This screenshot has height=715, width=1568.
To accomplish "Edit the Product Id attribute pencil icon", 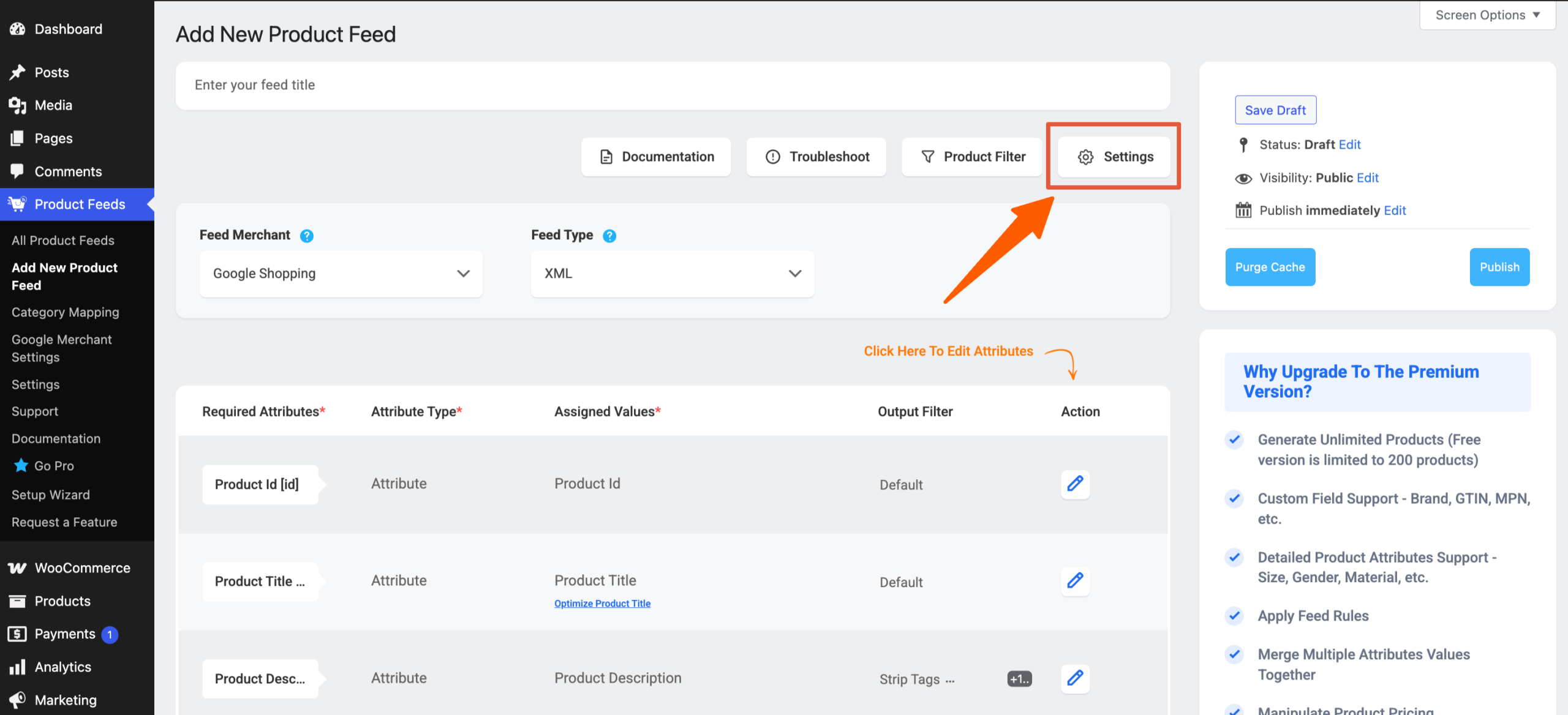I will tap(1075, 484).
